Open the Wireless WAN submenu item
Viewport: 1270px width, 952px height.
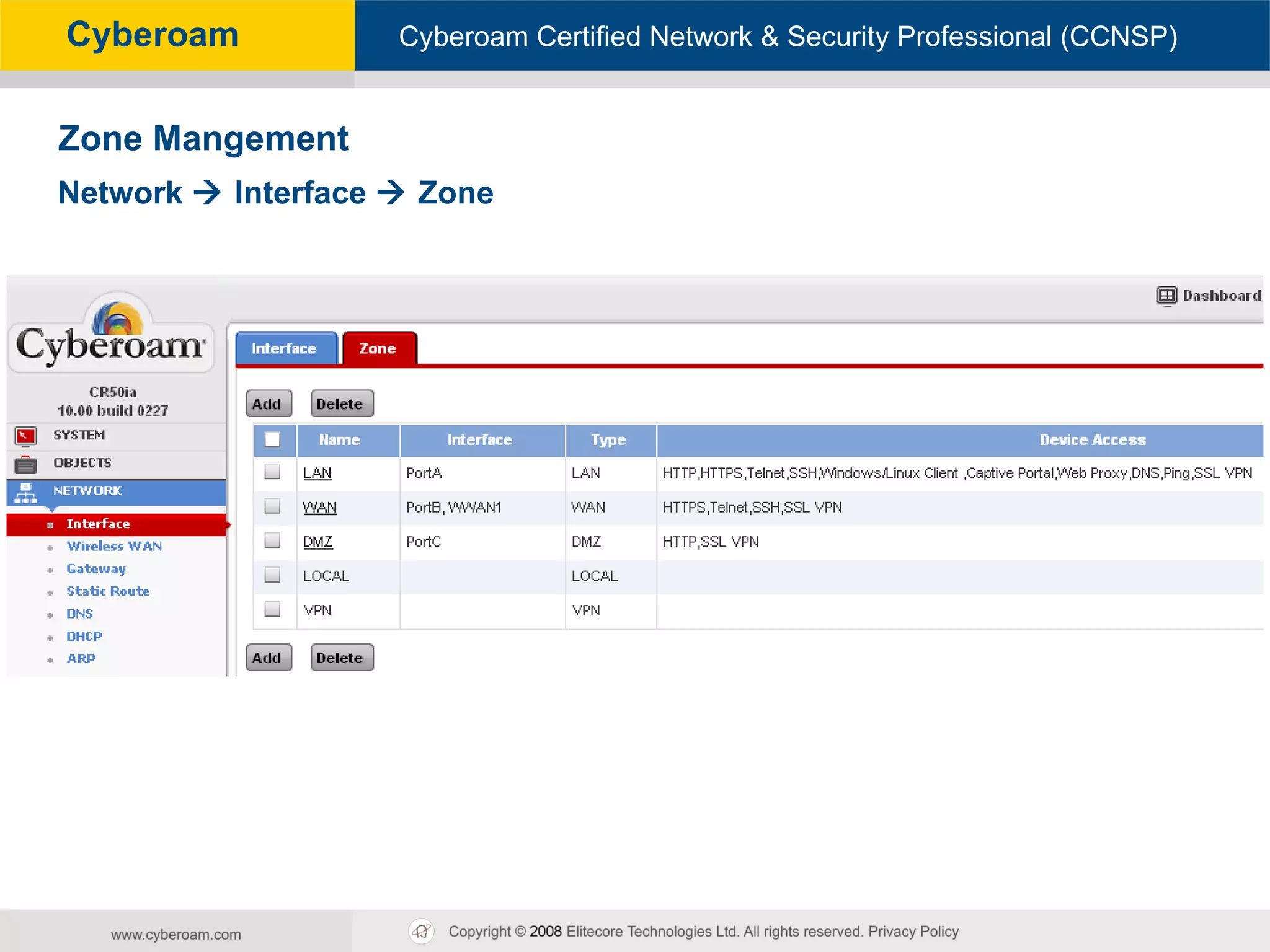point(114,547)
